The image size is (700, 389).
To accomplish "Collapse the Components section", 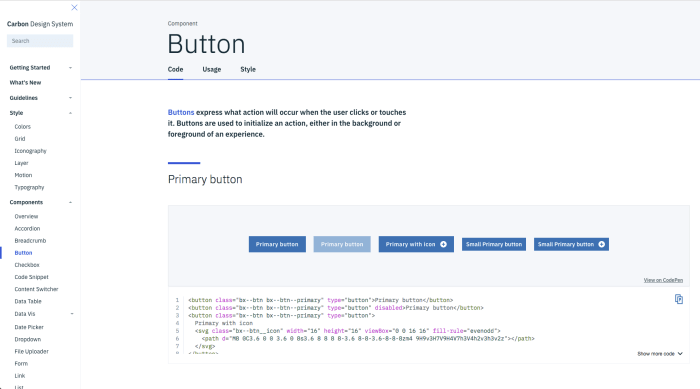I will 41,202.
